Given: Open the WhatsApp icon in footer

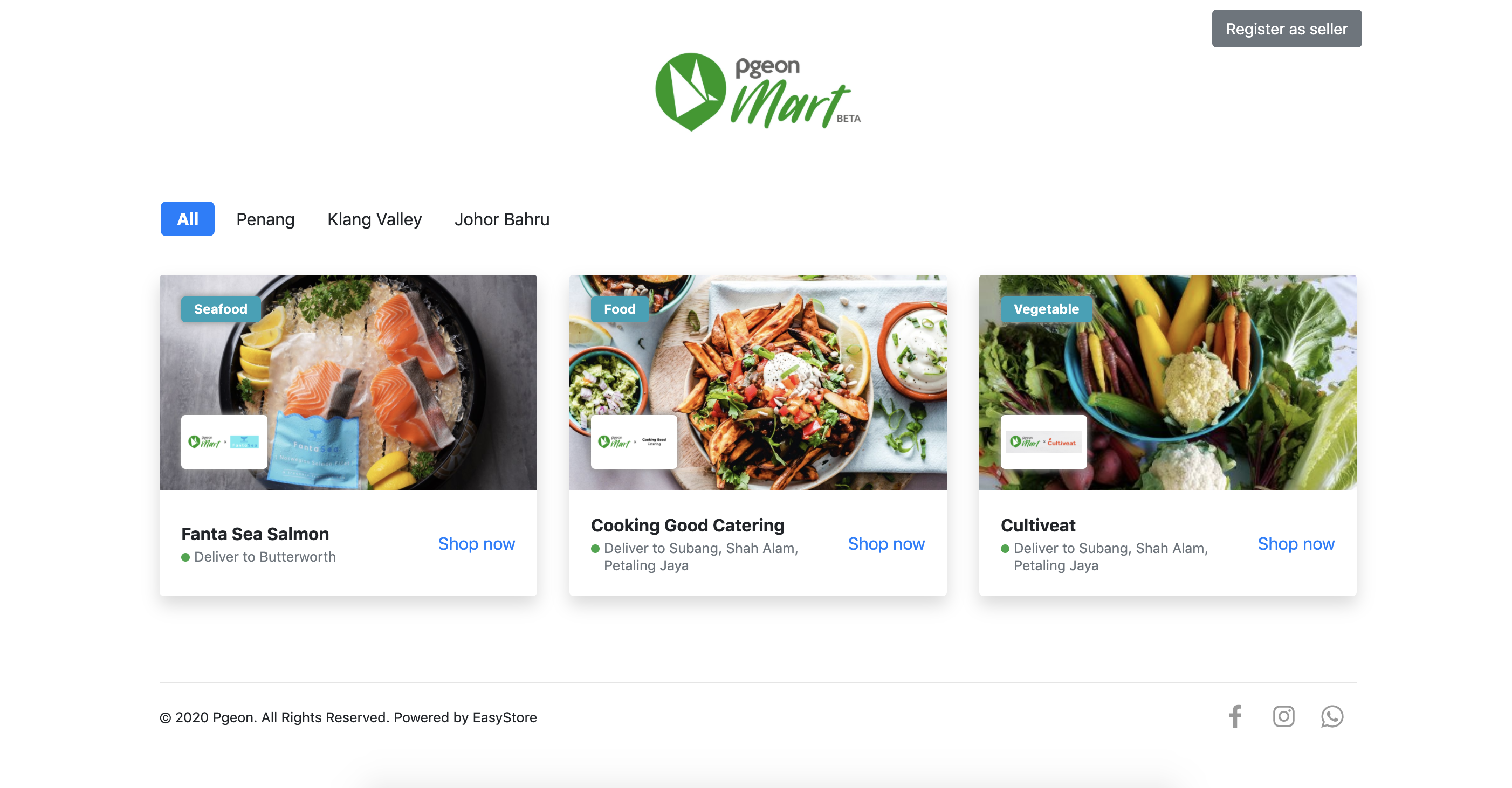Looking at the screenshot, I should [1332, 716].
